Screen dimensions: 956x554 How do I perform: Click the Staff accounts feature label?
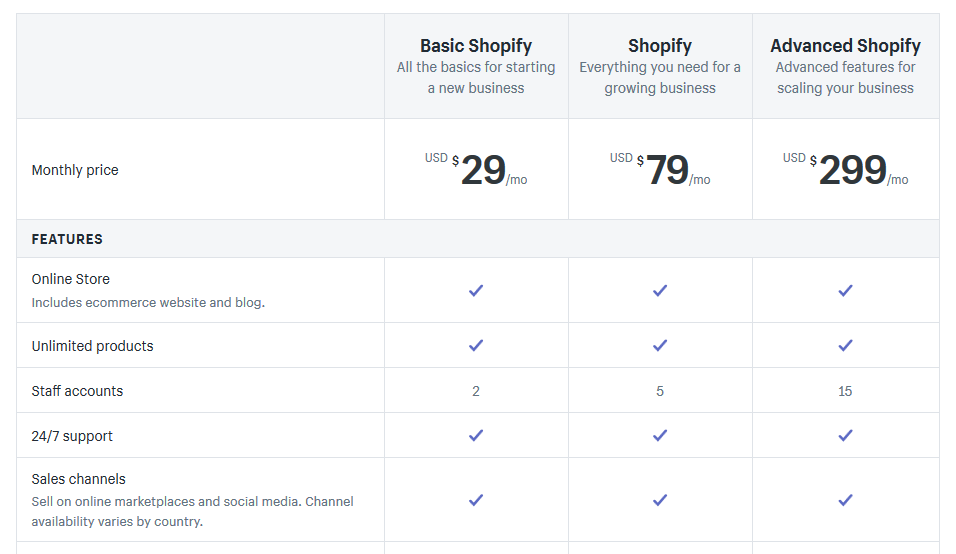click(x=77, y=391)
